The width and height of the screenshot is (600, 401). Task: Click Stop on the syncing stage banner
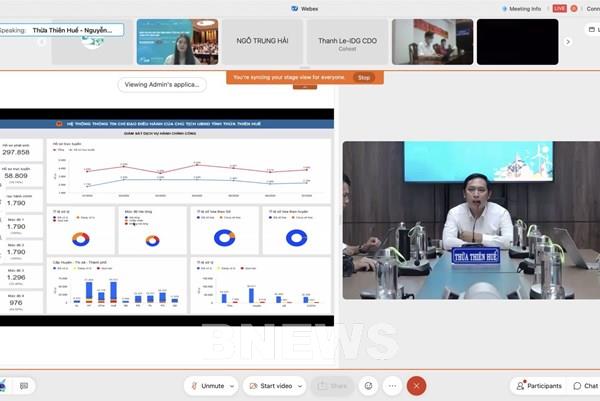[364, 77]
